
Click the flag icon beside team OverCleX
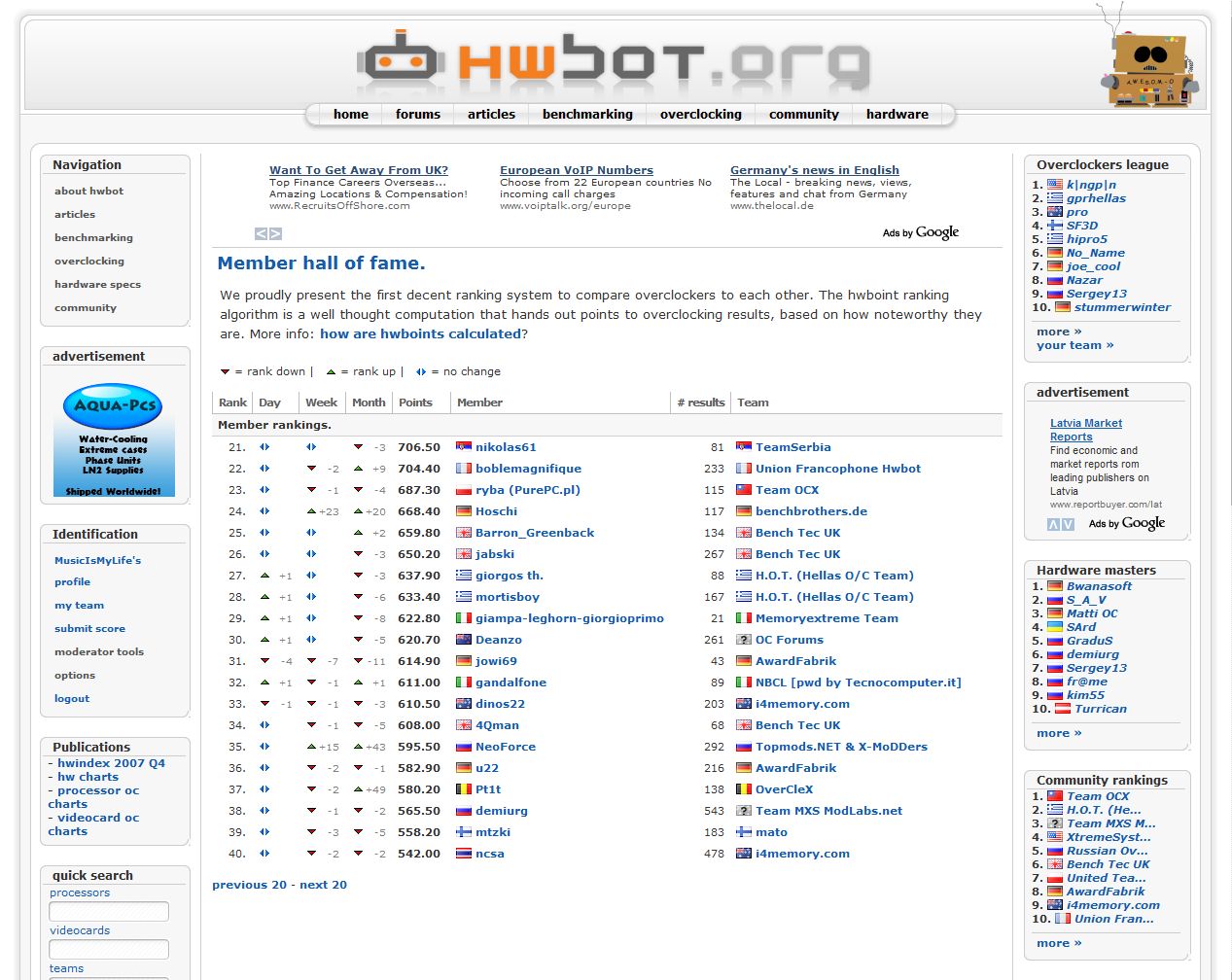(x=744, y=789)
